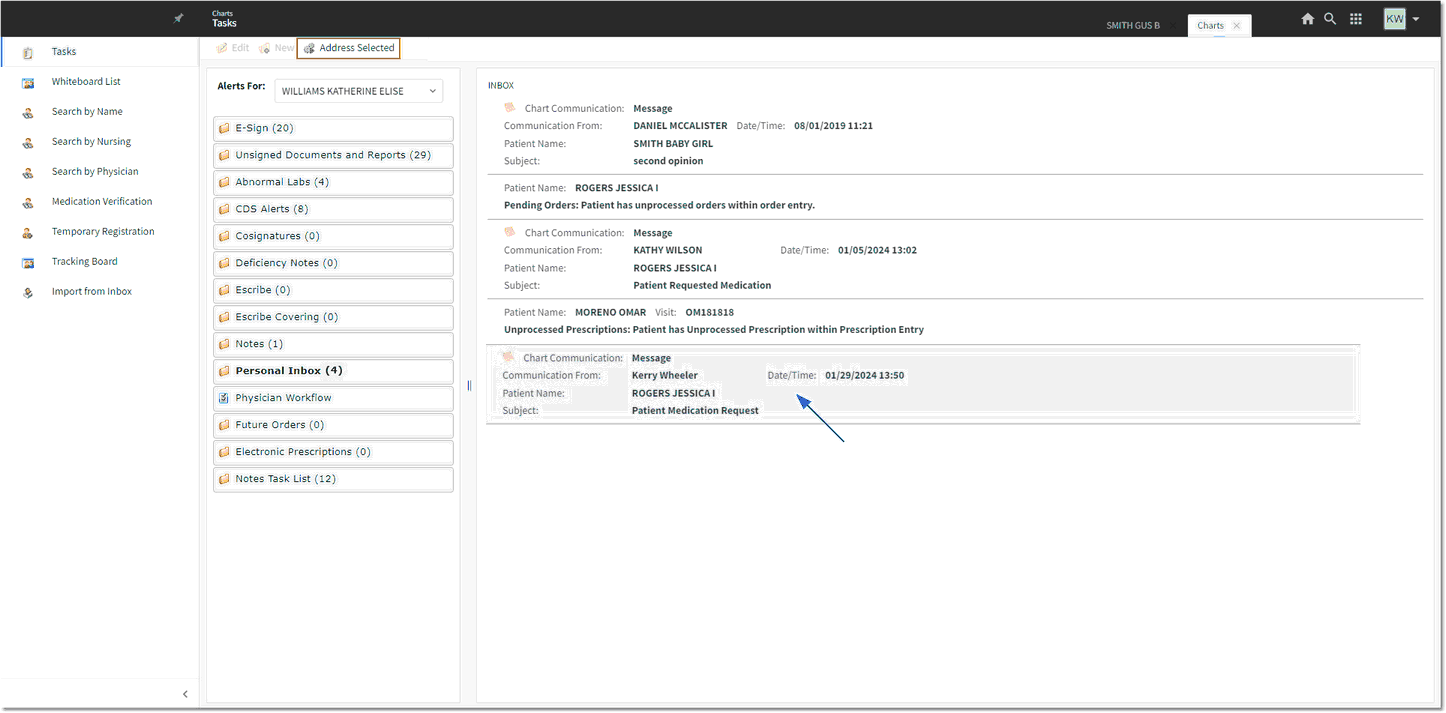The image size is (1446, 713).
Task: Select the message from KATHY WILSON
Action: 955,259
